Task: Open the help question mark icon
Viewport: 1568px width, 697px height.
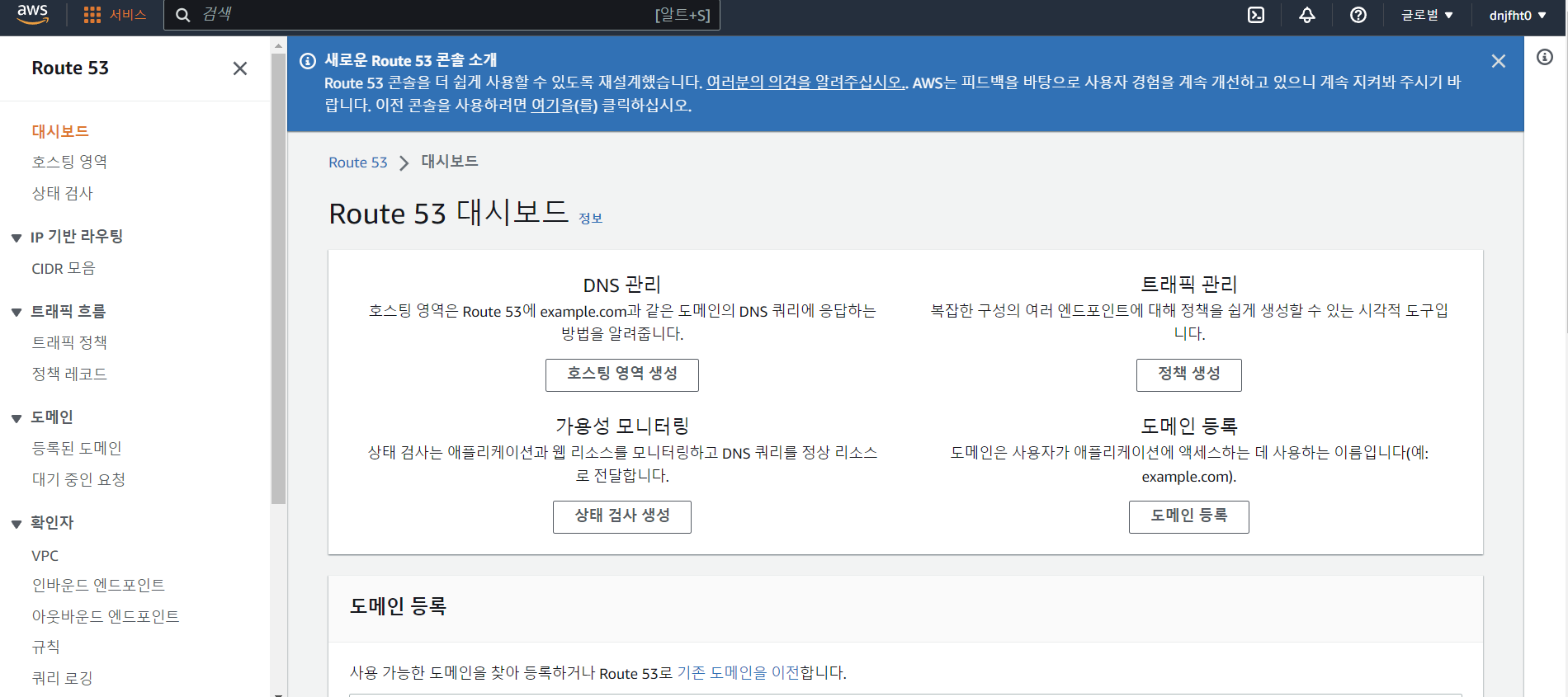Action: pos(1358,15)
